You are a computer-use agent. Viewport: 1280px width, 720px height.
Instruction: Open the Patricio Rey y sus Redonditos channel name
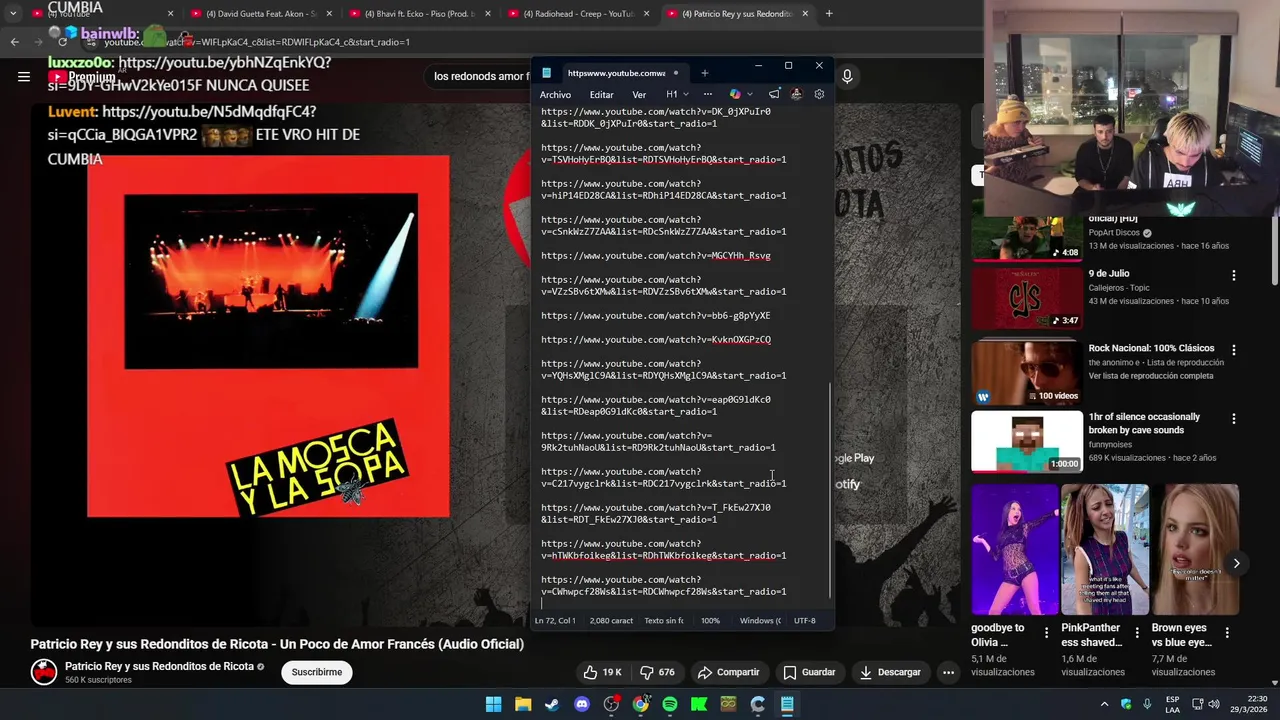coord(159,667)
